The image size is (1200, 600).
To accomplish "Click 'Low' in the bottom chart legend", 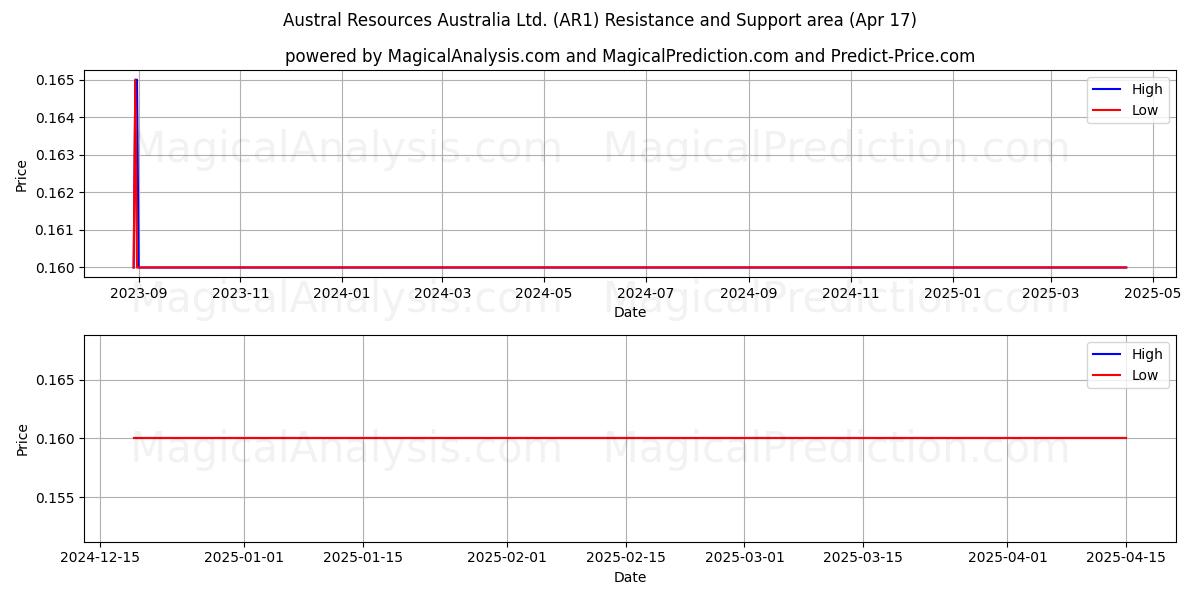I will point(1145,375).
